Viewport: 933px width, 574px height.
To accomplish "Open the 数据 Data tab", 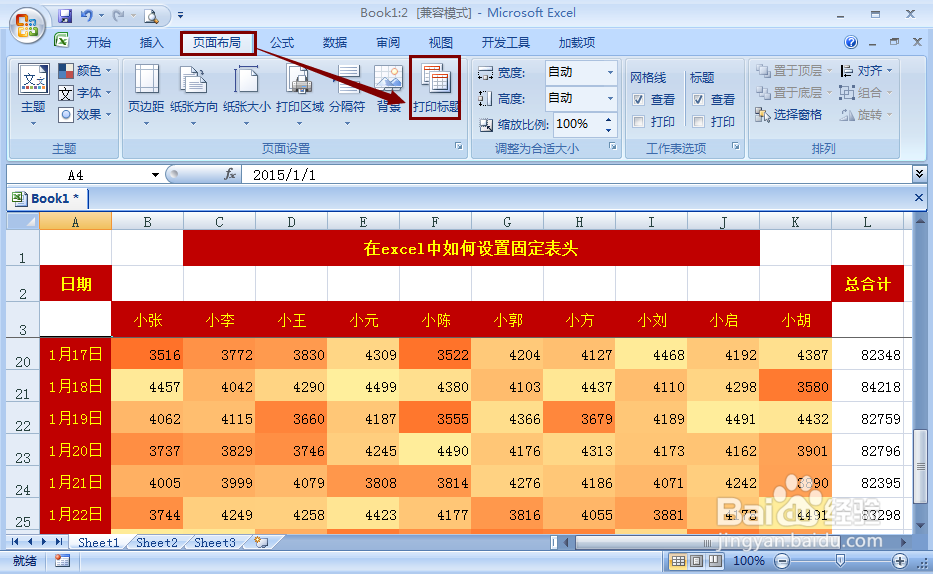I will tap(335, 42).
